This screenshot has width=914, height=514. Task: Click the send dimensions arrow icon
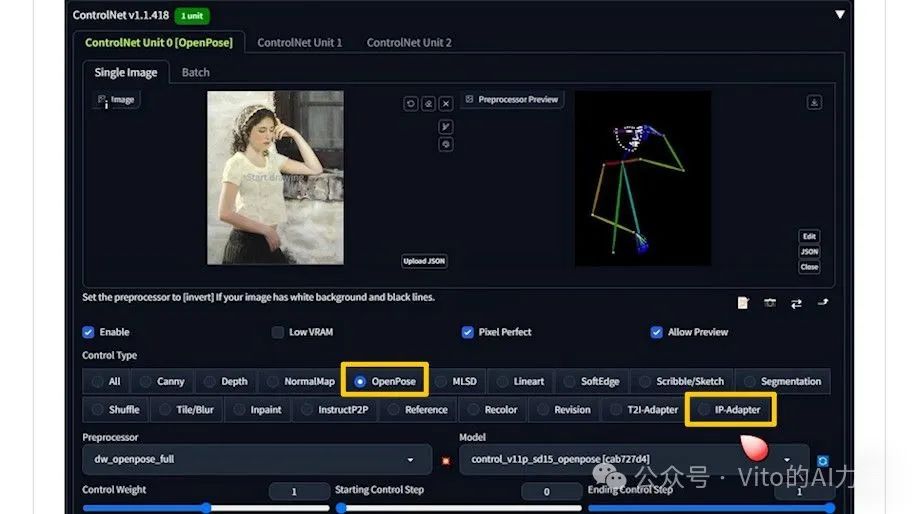point(823,302)
